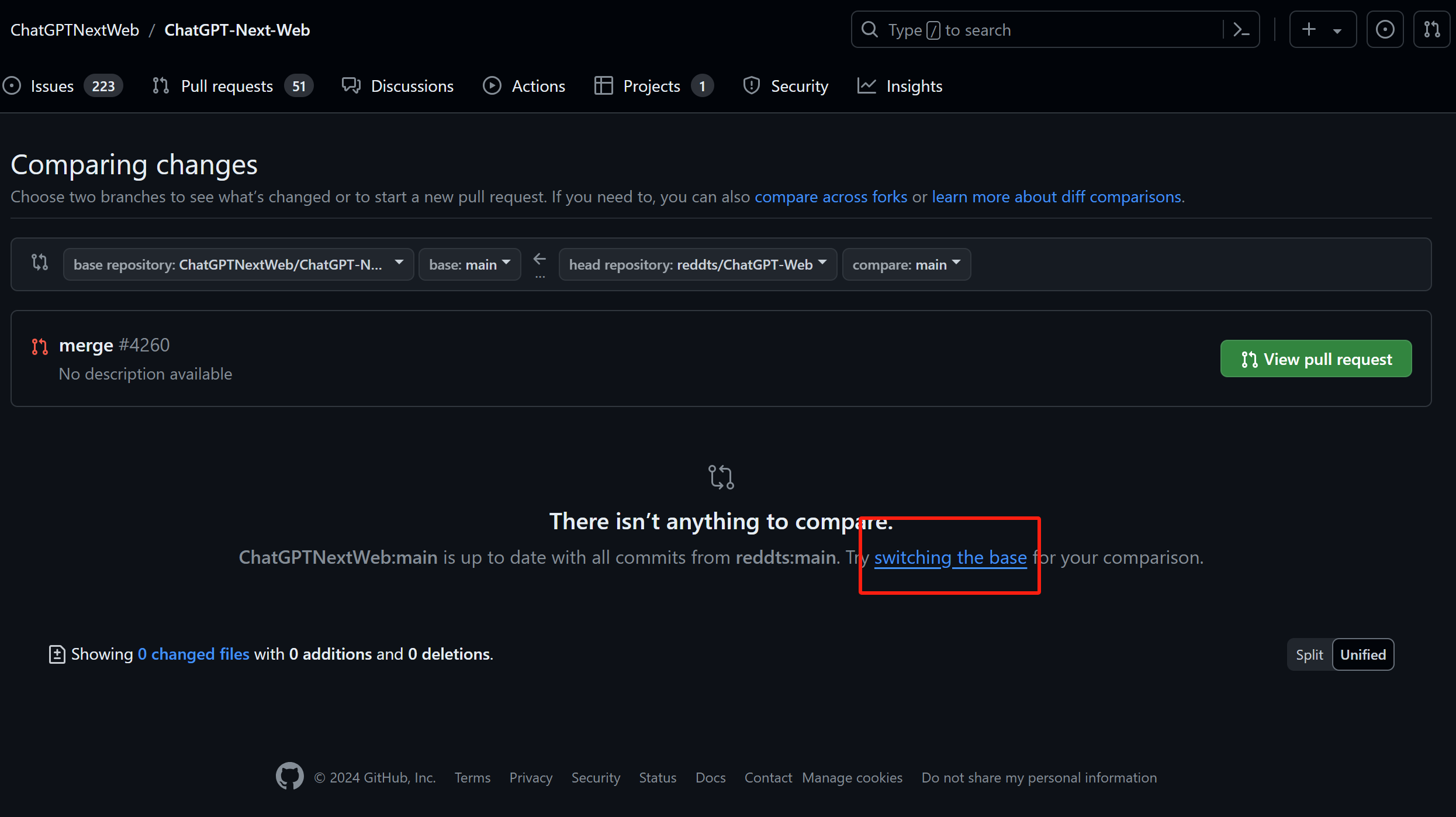Click the Issues count badge 223
The image size is (1456, 817).
click(103, 86)
